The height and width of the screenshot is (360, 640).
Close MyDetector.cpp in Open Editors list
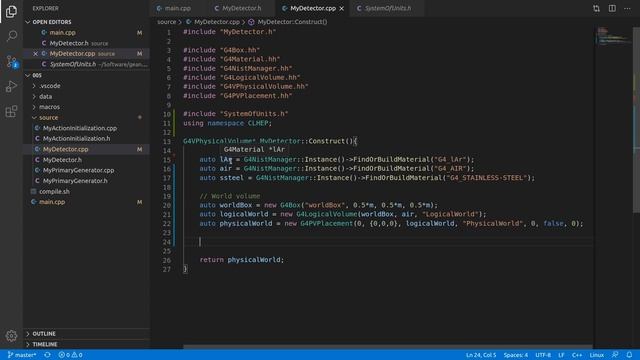36,53
